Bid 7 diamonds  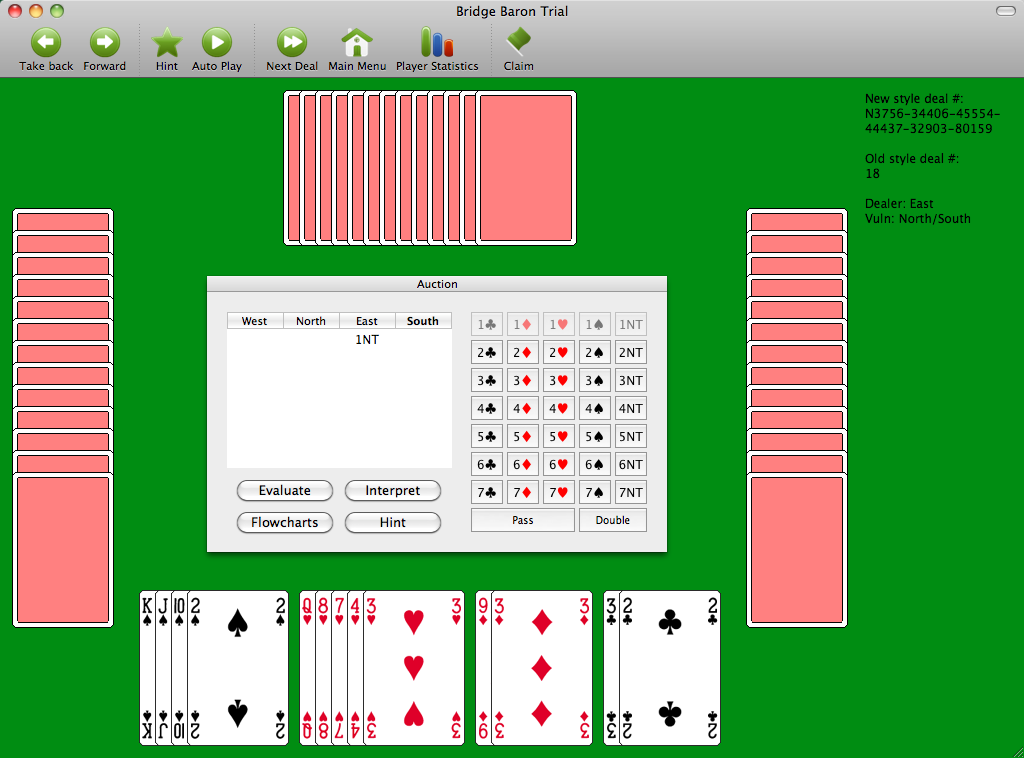point(522,493)
